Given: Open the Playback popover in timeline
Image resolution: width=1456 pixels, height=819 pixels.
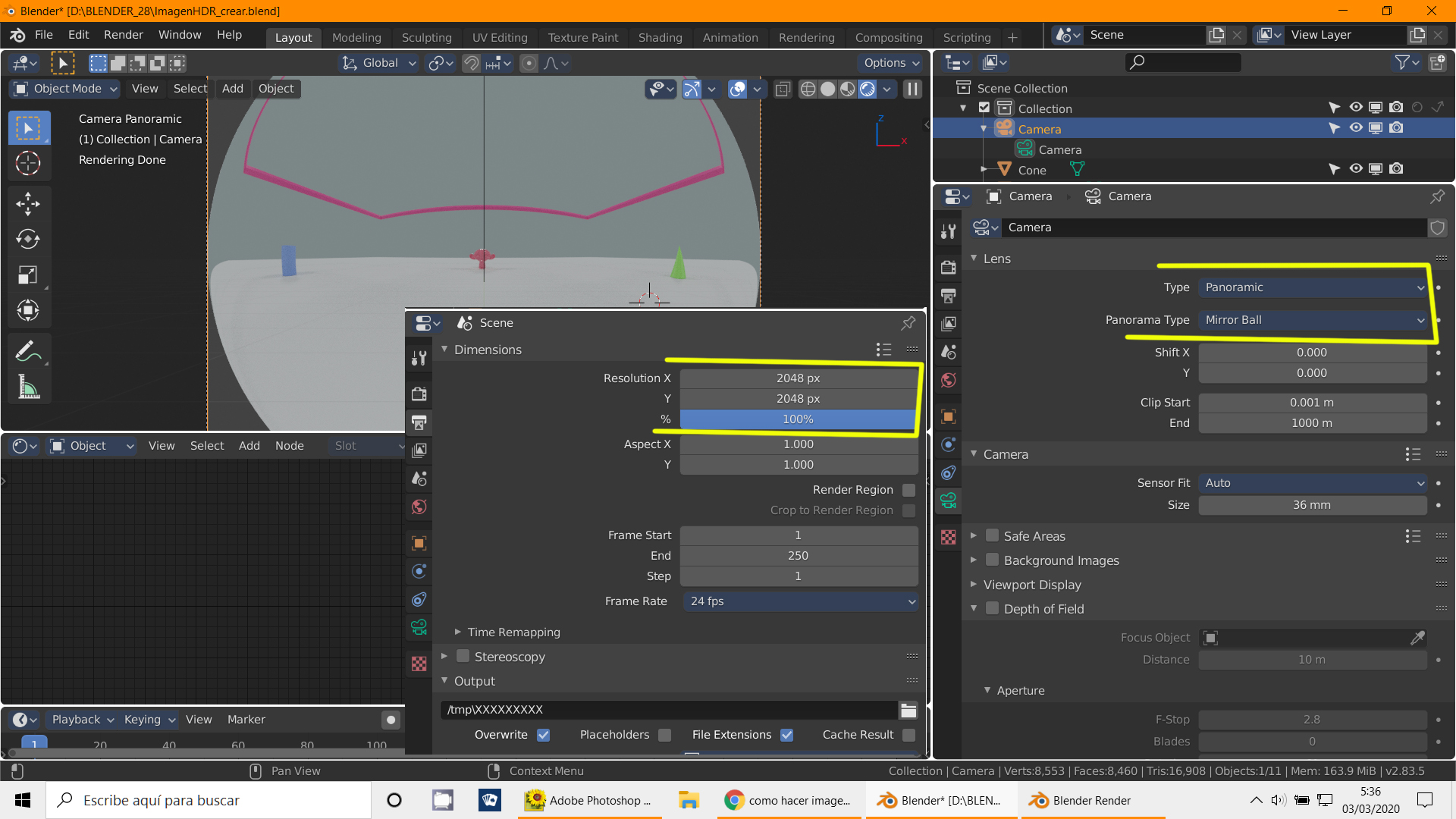Looking at the screenshot, I should pyautogui.click(x=82, y=720).
